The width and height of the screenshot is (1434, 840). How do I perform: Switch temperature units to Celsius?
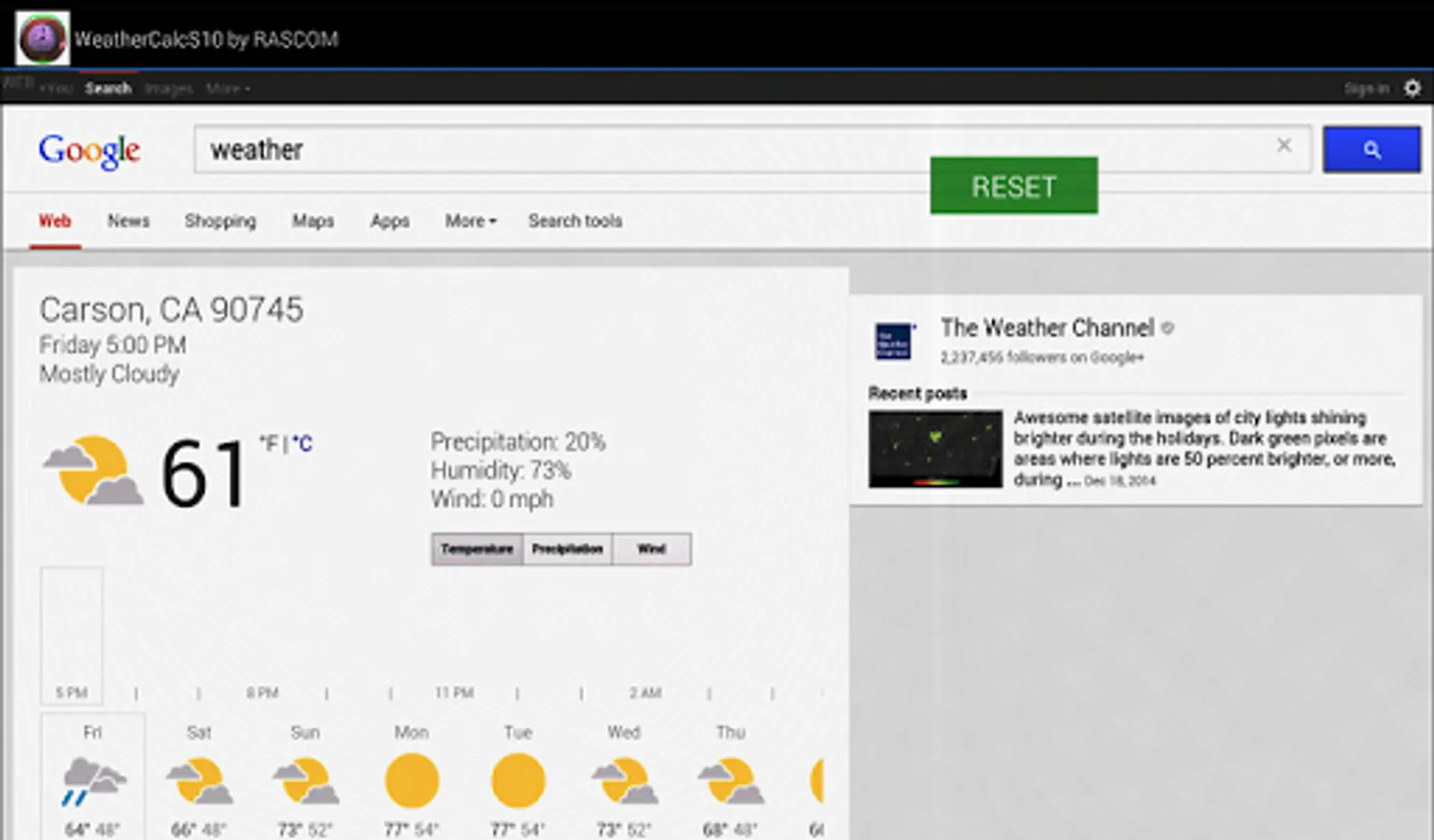point(302,443)
